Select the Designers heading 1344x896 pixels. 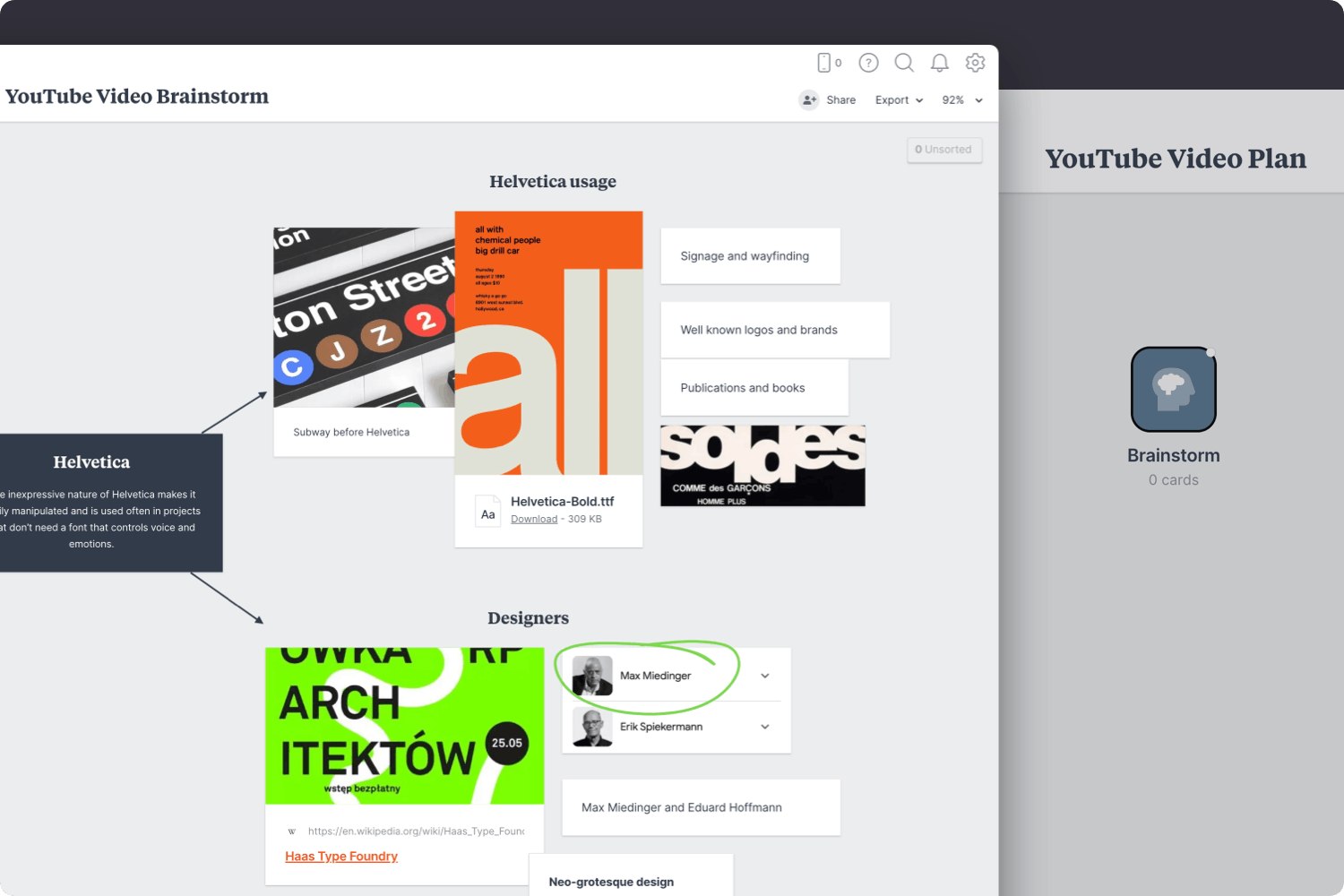point(529,618)
